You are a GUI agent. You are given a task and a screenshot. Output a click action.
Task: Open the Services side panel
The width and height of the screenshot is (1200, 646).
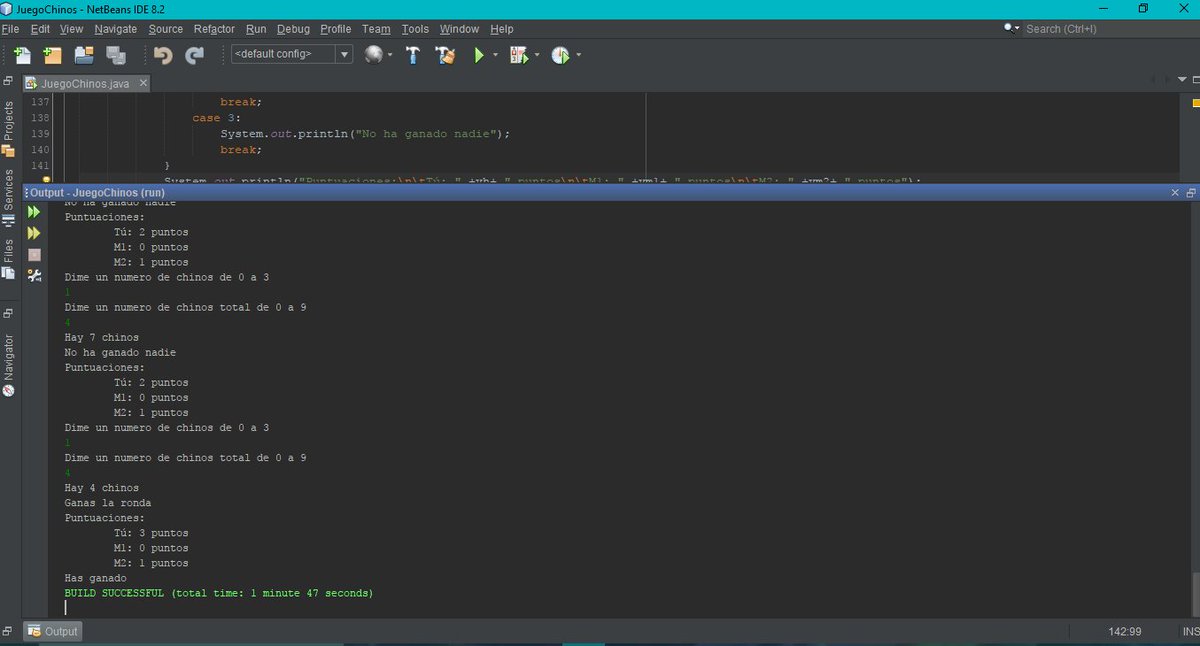tap(8, 198)
